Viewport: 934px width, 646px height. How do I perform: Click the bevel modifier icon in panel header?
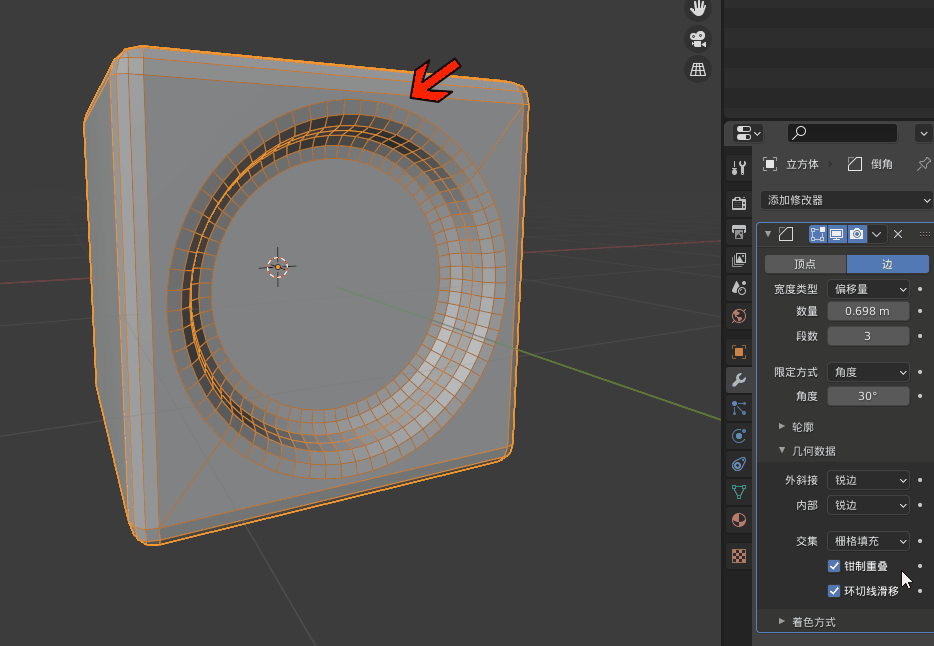[786, 234]
